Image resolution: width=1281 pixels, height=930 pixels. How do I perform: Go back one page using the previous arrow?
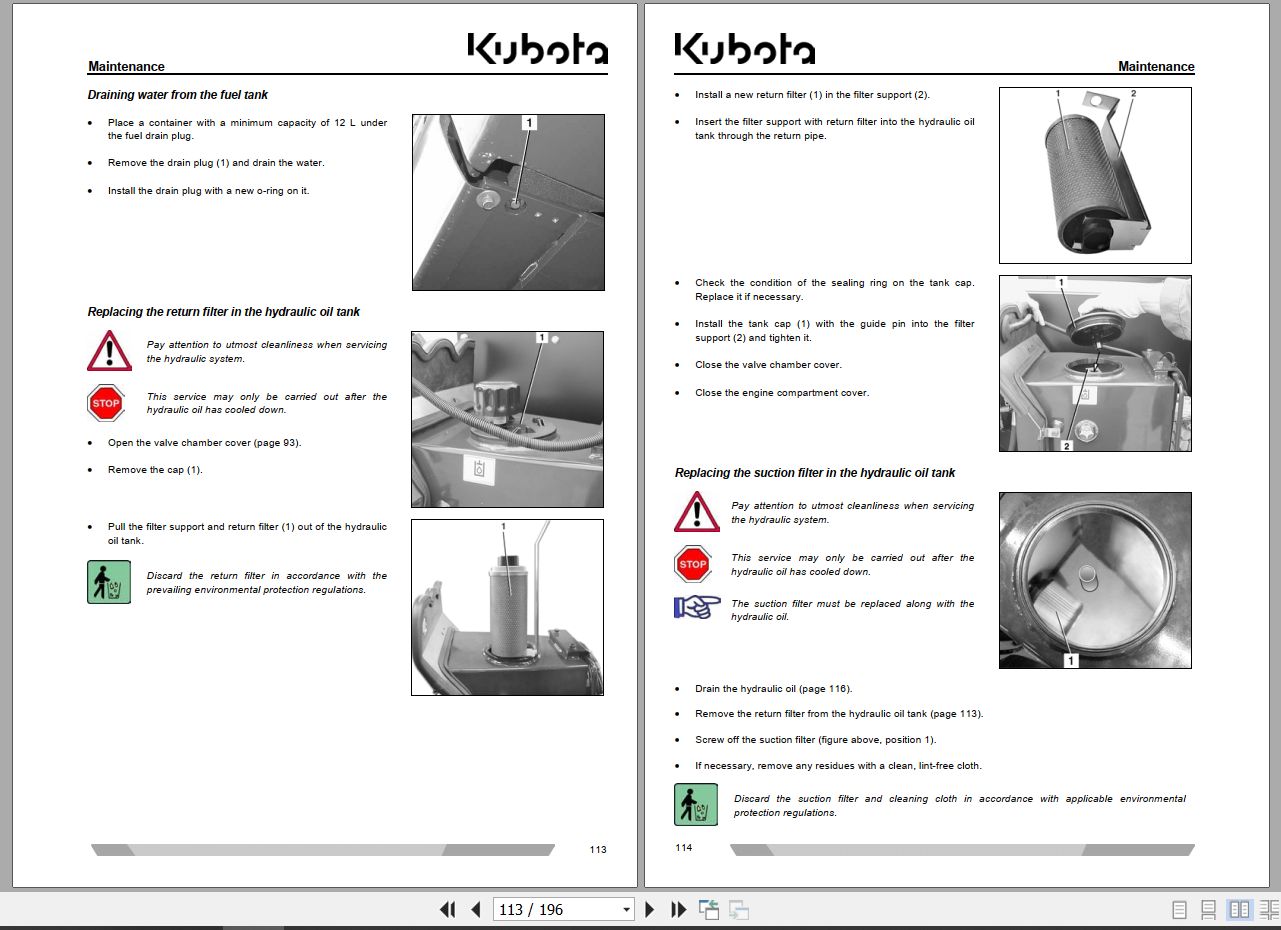[475, 909]
